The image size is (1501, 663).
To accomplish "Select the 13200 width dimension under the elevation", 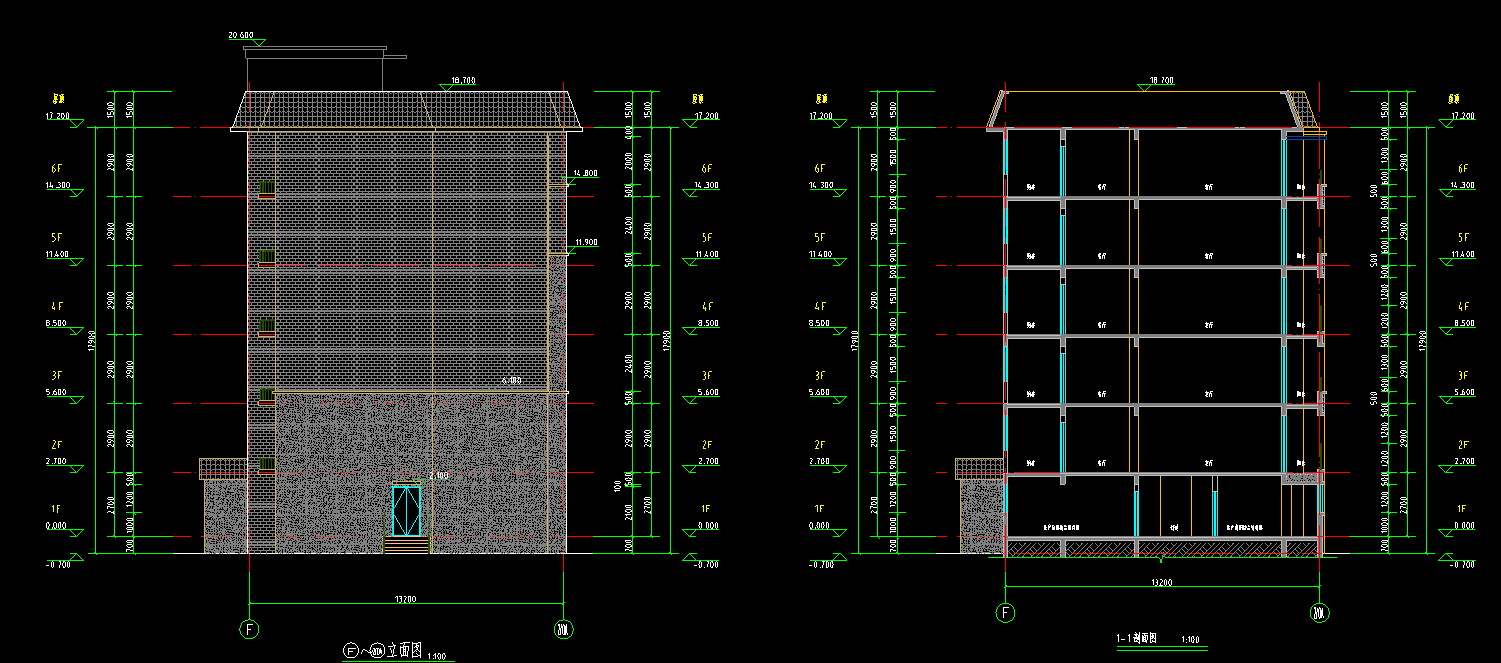I will (405, 599).
